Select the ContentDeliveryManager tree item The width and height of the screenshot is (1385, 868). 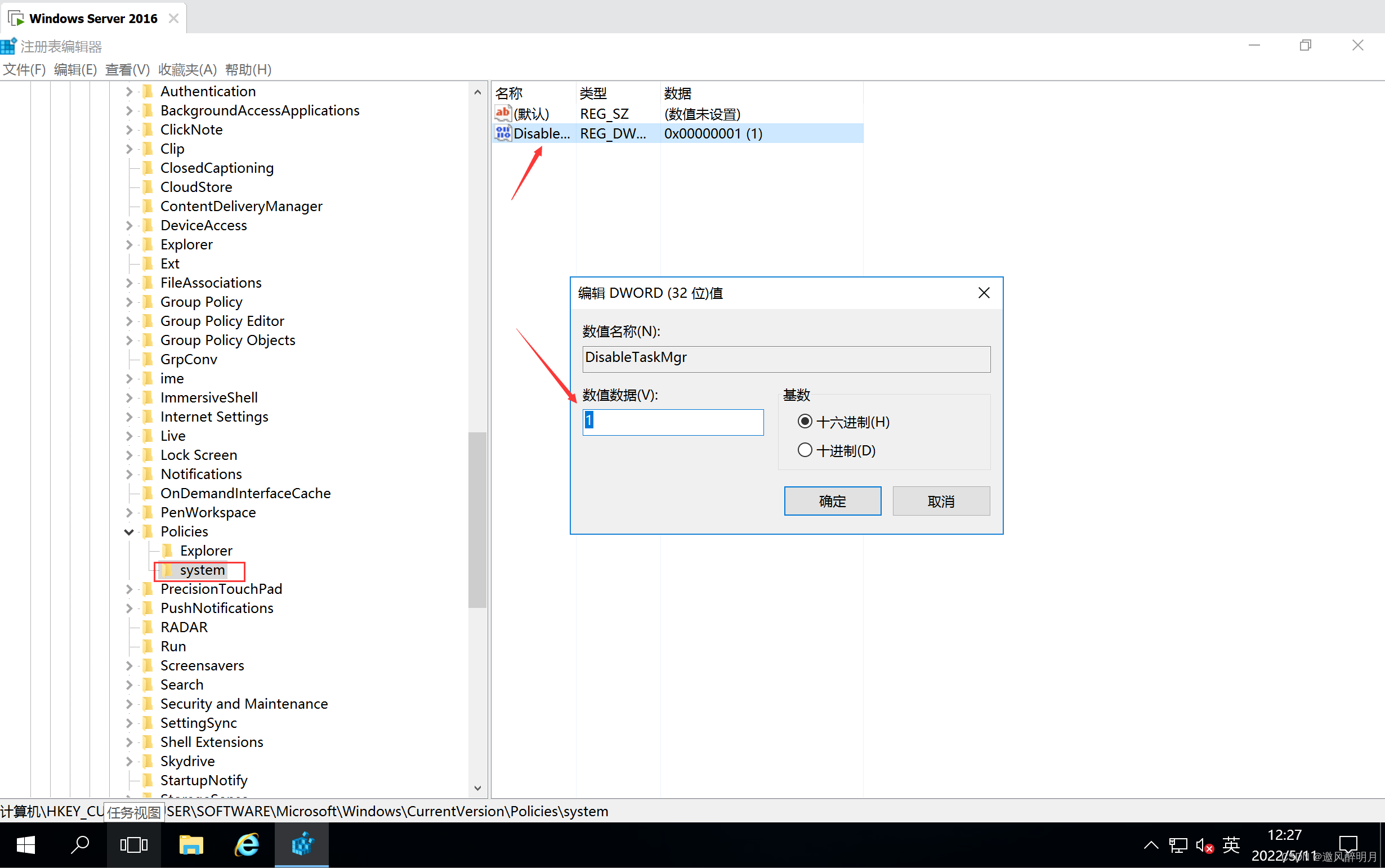click(241, 206)
